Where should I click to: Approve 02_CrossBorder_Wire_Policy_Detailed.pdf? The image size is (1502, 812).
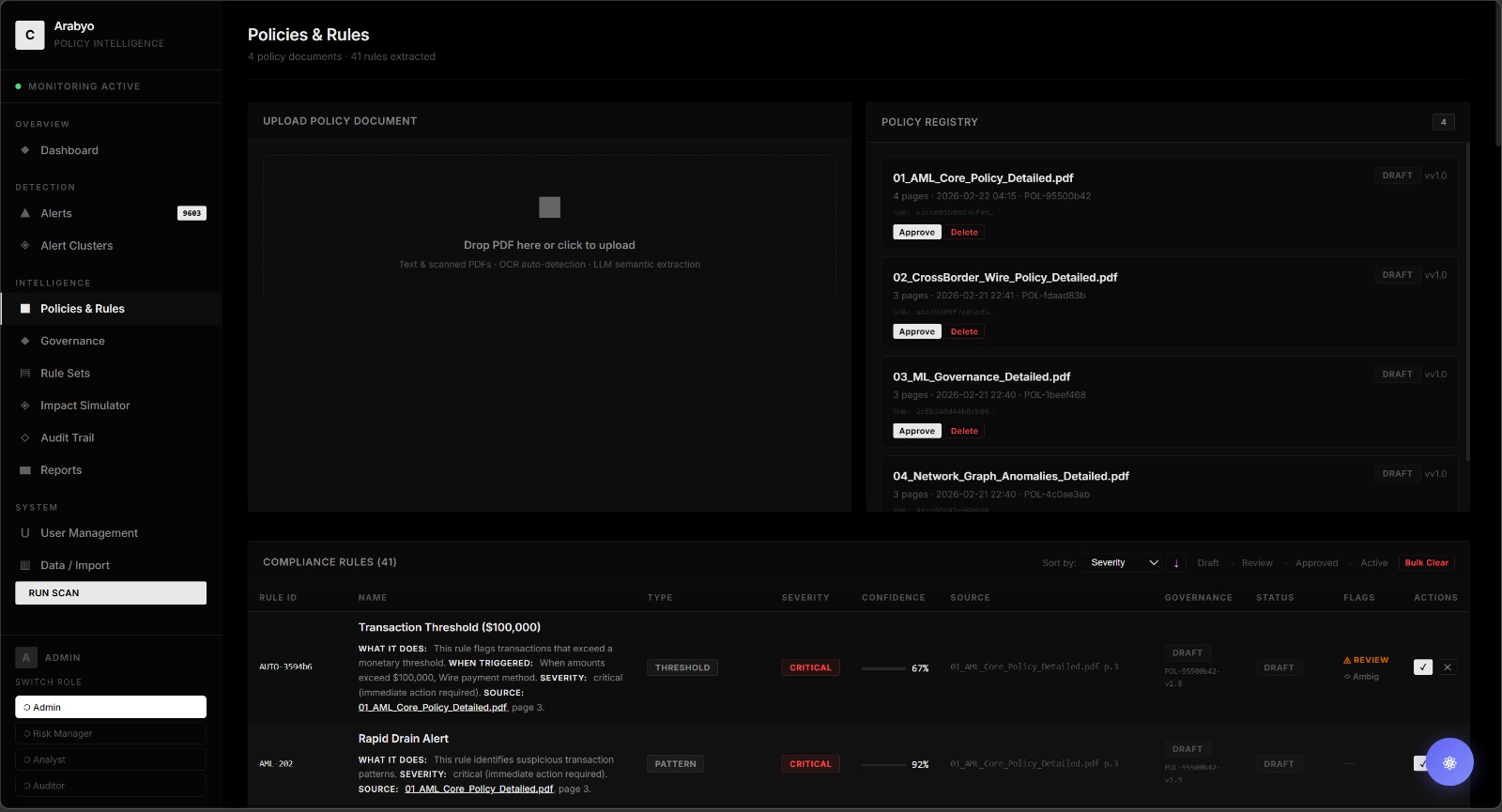point(916,331)
